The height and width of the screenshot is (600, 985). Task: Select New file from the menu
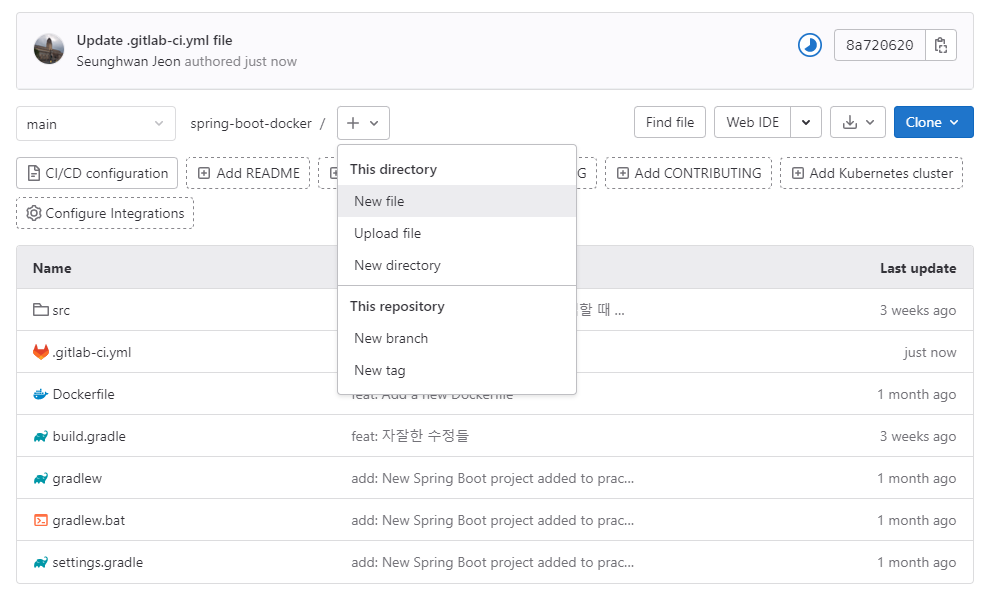coord(457,201)
